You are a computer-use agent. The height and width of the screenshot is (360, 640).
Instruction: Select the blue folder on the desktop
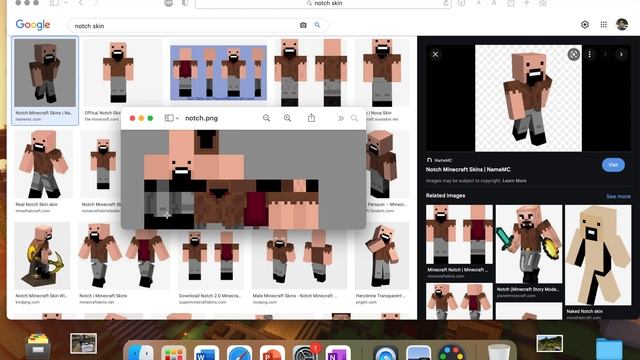609,349
